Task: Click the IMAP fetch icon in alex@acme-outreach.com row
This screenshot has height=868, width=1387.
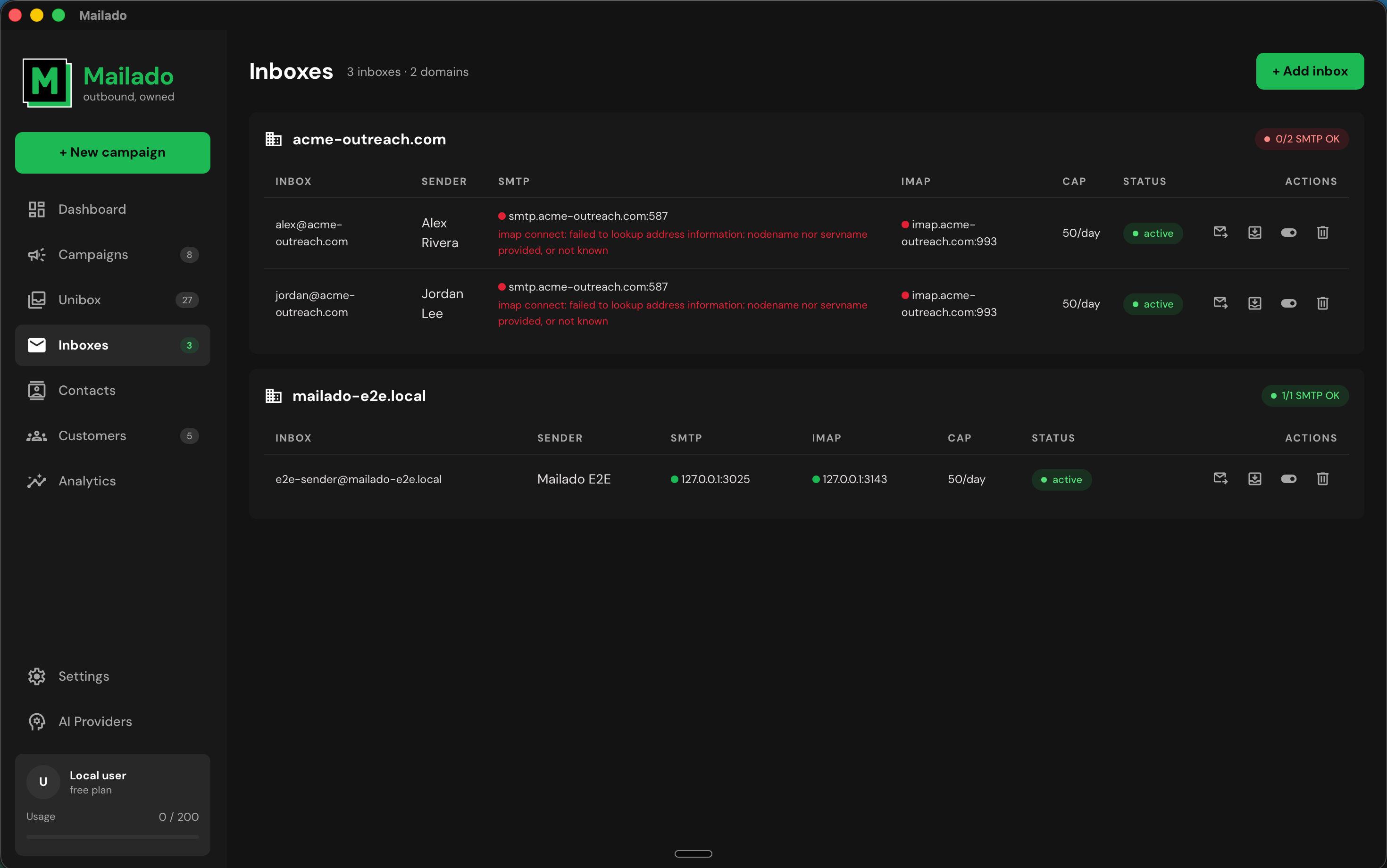Action: tap(1254, 233)
